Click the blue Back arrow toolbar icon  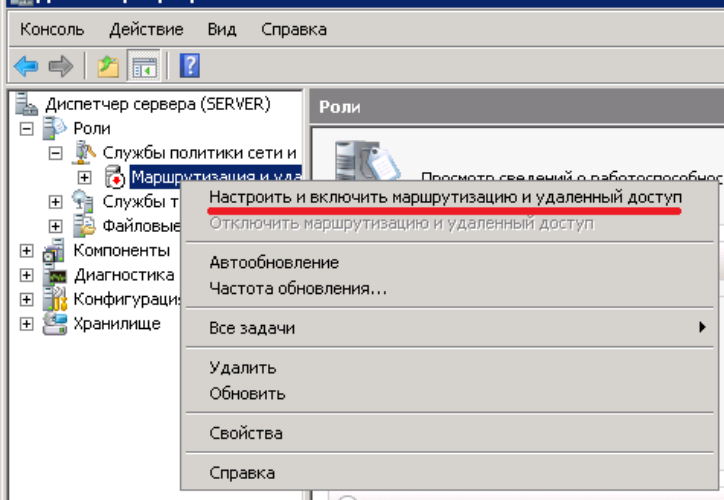pyautogui.click(x=26, y=66)
